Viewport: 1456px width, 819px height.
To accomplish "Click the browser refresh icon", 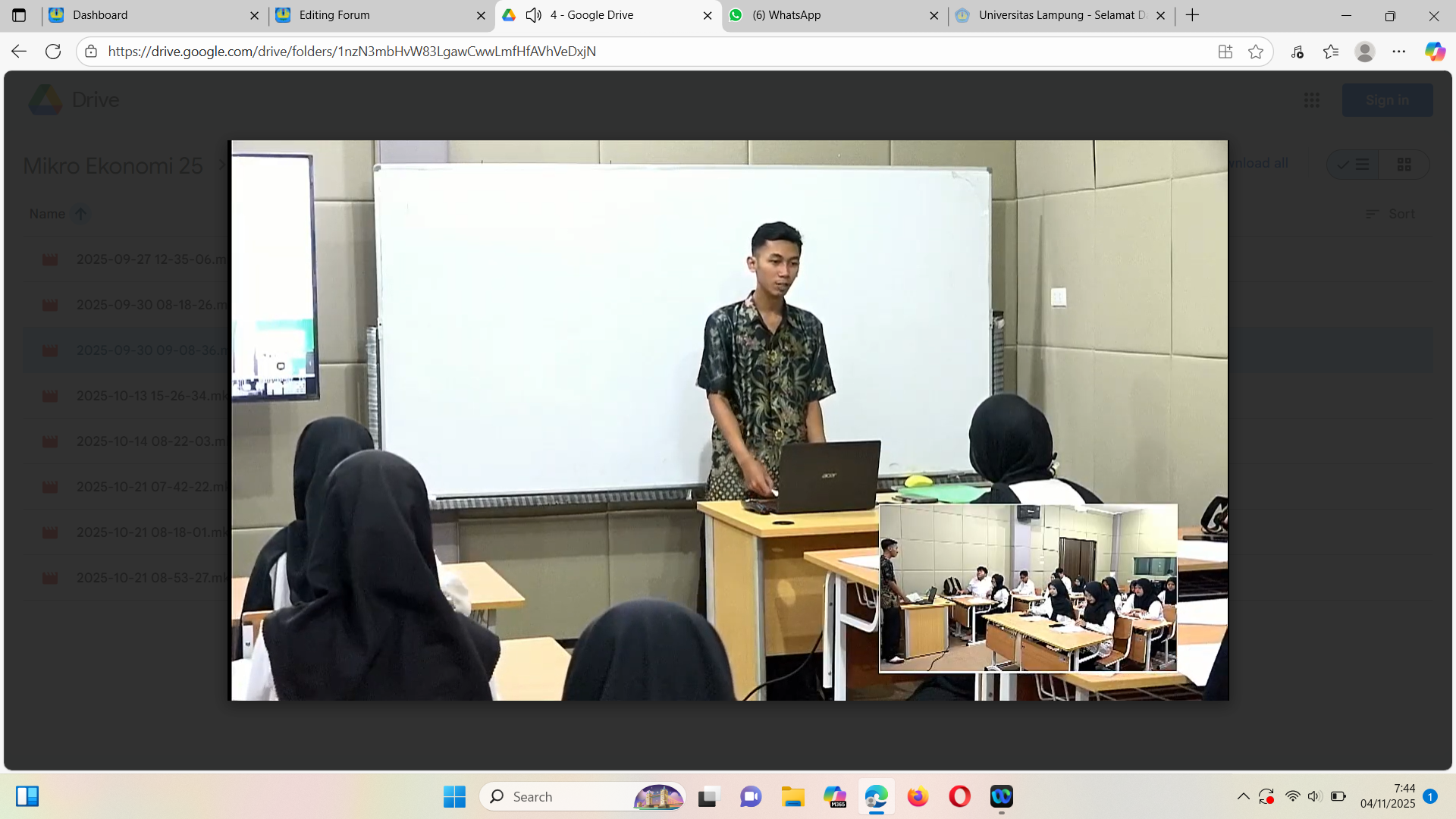I will pos(53,52).
